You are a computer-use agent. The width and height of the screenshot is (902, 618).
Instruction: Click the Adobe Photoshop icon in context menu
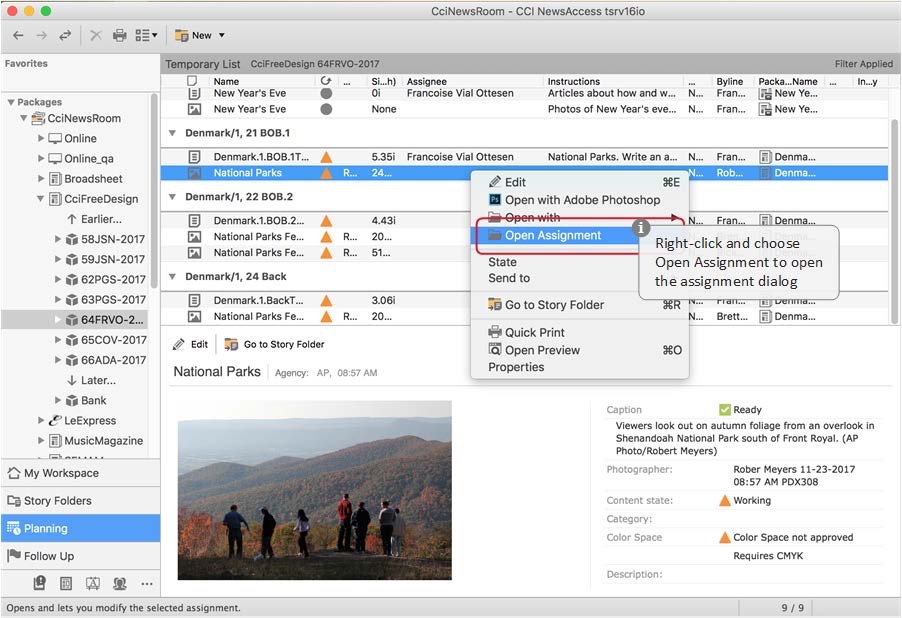point(494,200)
